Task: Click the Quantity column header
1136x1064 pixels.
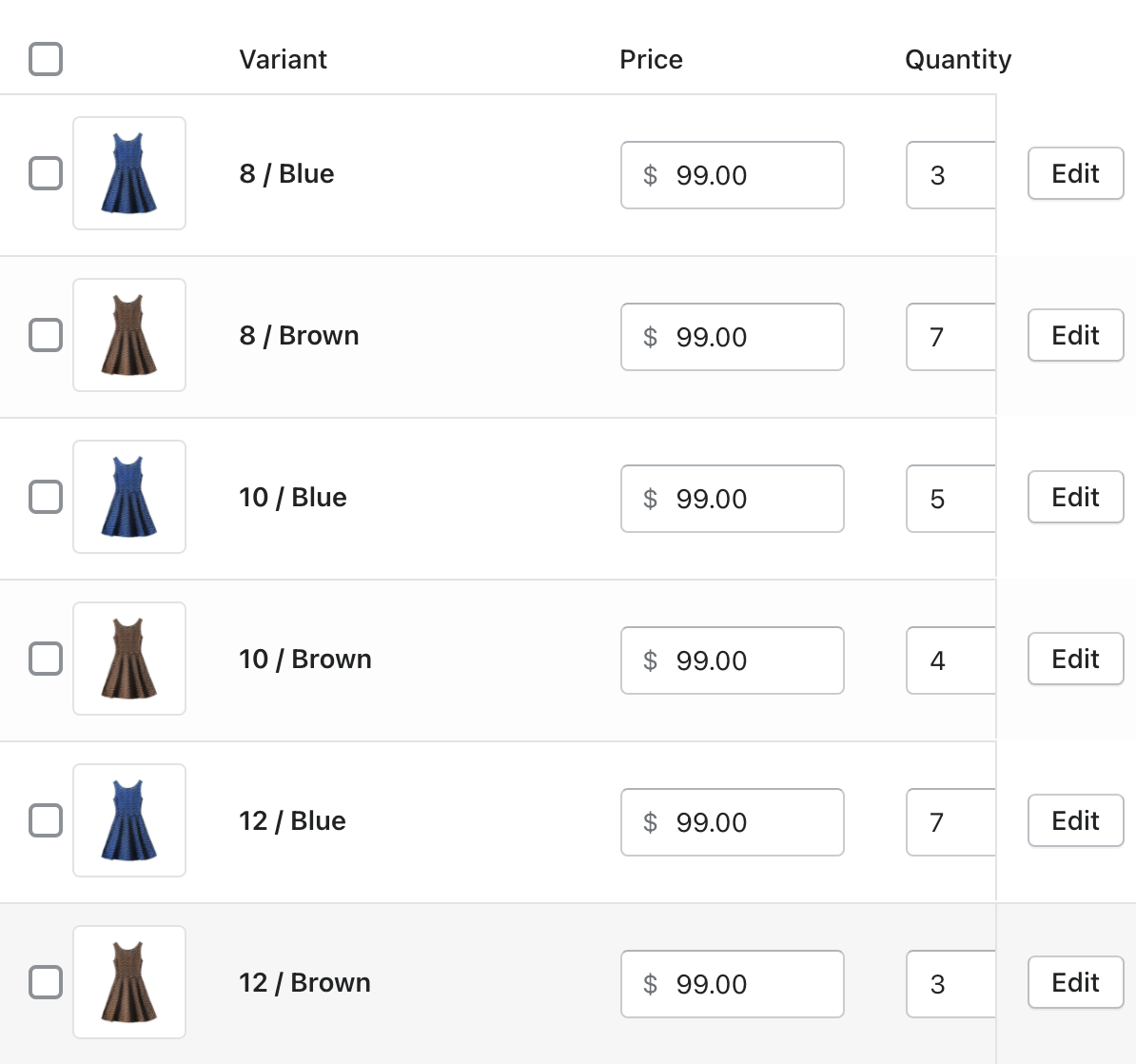Action: (958, 59)
